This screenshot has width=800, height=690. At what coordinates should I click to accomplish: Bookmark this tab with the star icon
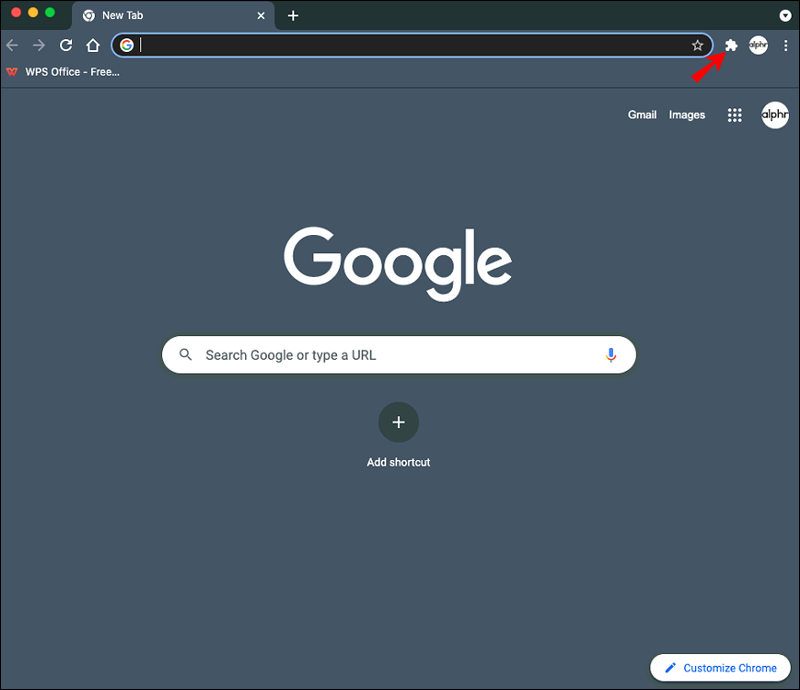tap(697, 45)
